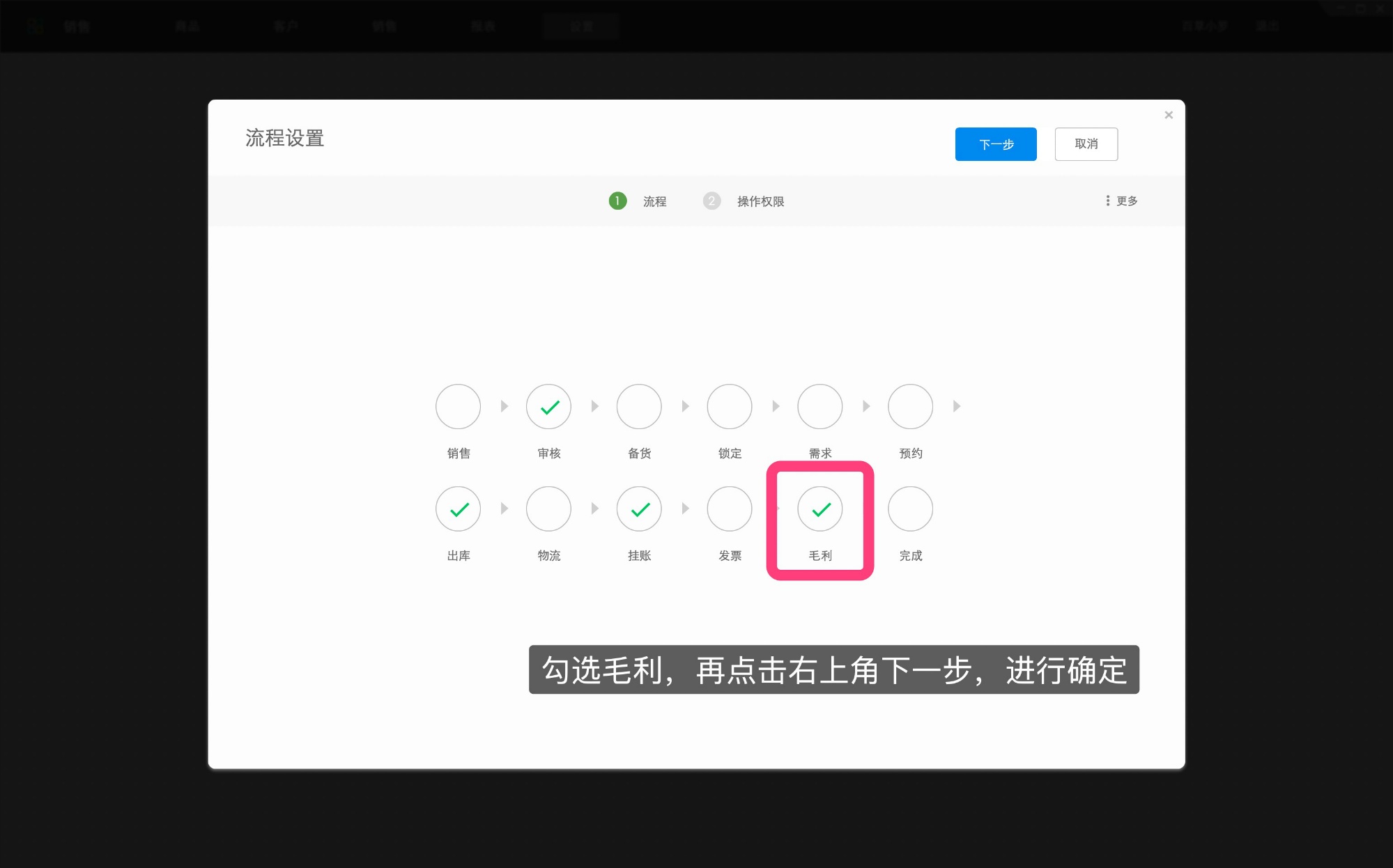Enable the 完成 step circle
Screen dimensions: 1393x868
tap(911, 509)
